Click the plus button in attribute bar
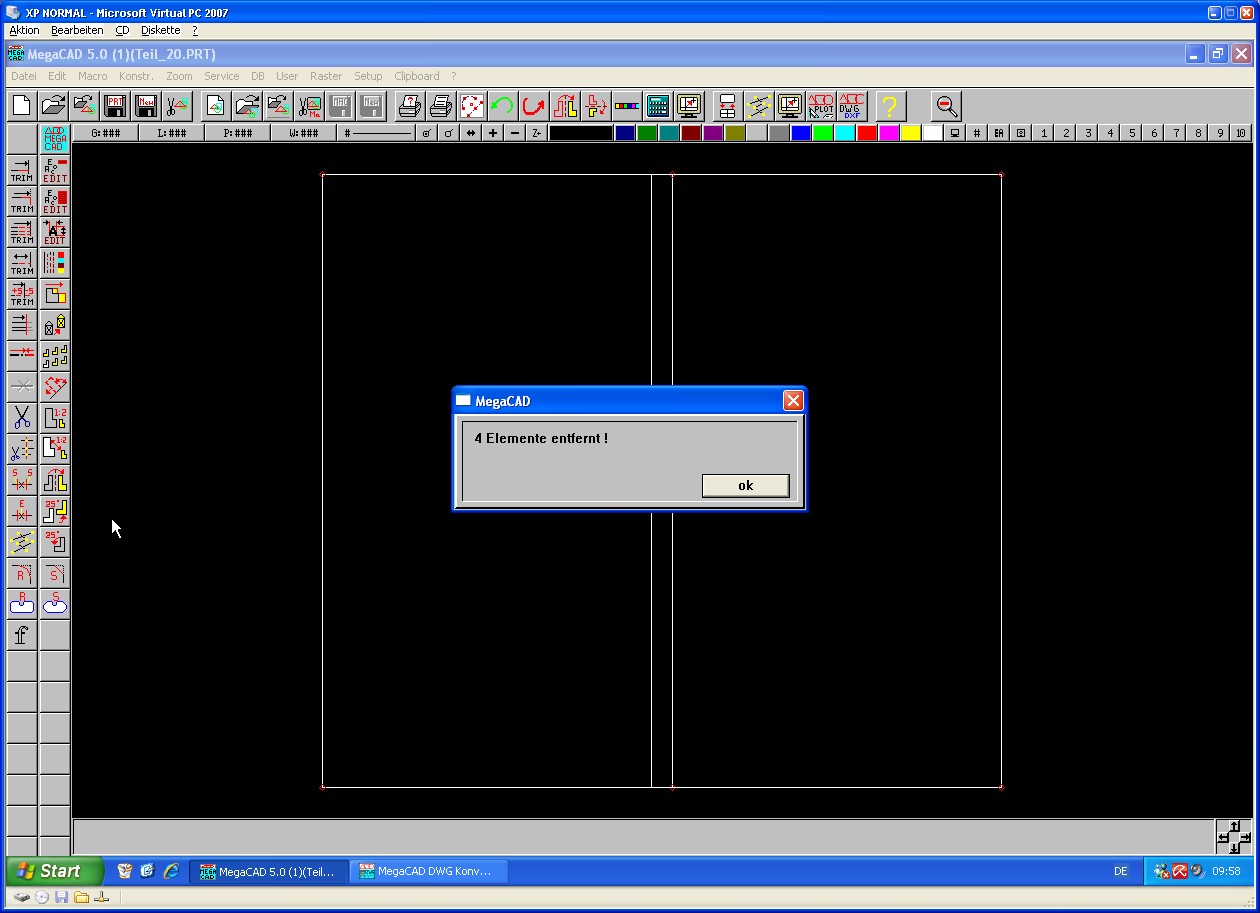This screenshot has width=1260, height=913. point(493,133)
